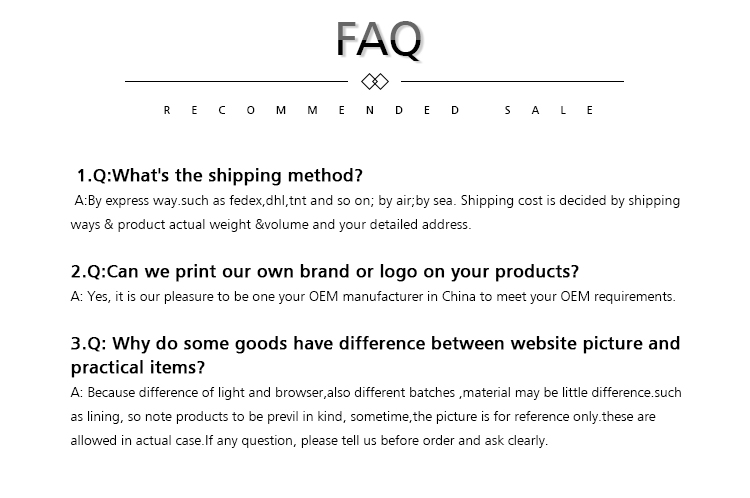This screenshot has height=498, width=750.
Task: Click the OEM manufacturer answer line
Action: click(x=373, y=297)
